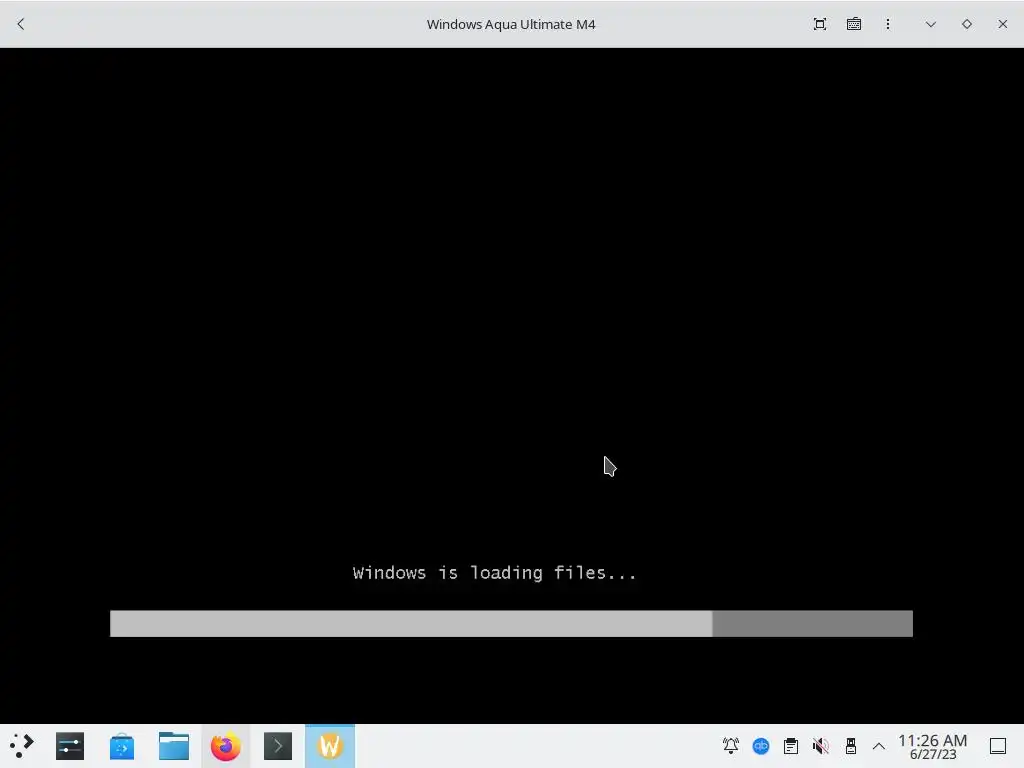The height and width of the screenshot is (768, 1024).
Task: Switch to the yellow W app in taskbar
Action: click(x=330, y=746)
